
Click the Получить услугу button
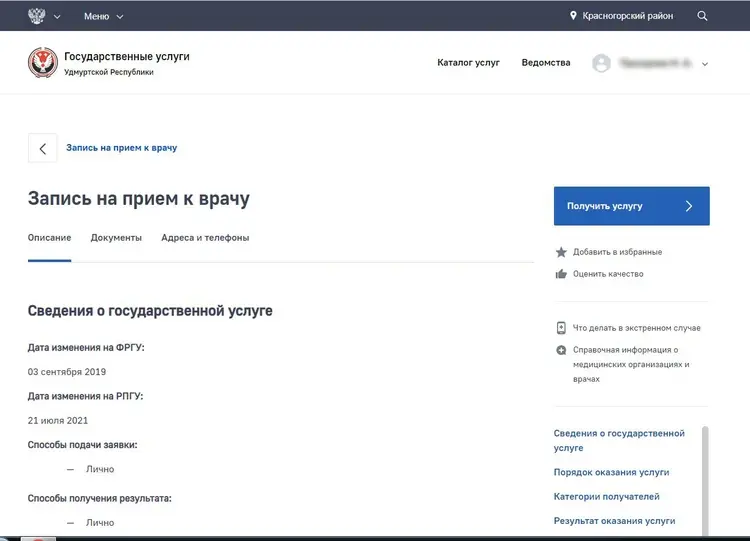click(631, 206)
